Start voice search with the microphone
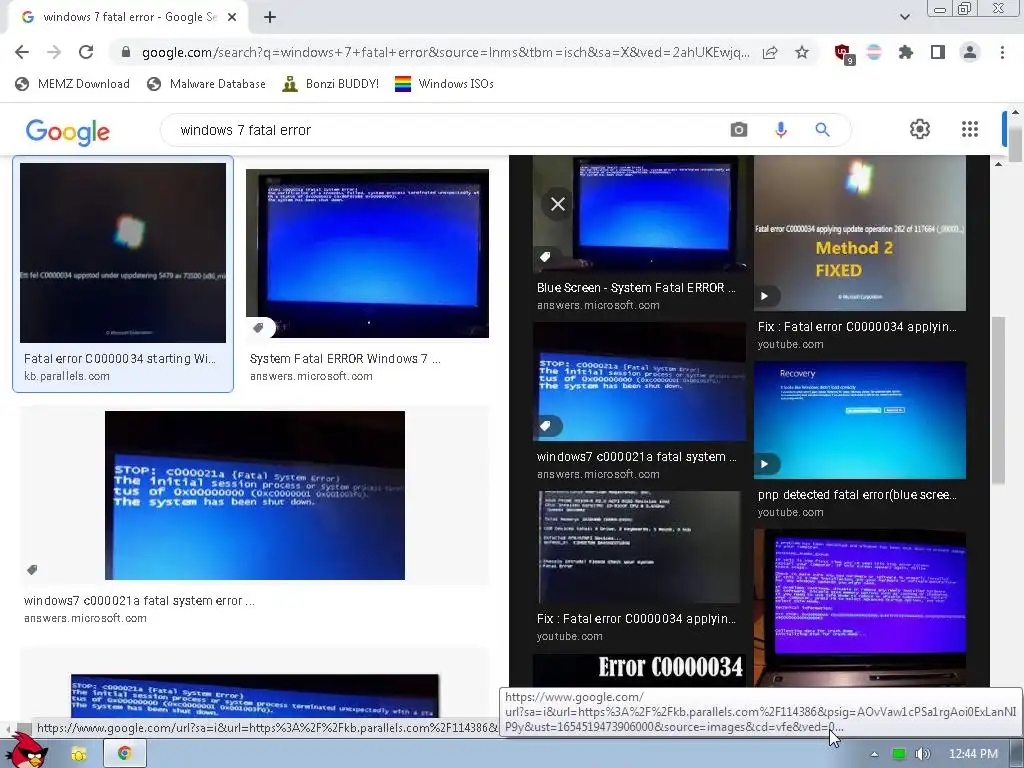The image size is (1024, 768). click(x=780, y=130)
